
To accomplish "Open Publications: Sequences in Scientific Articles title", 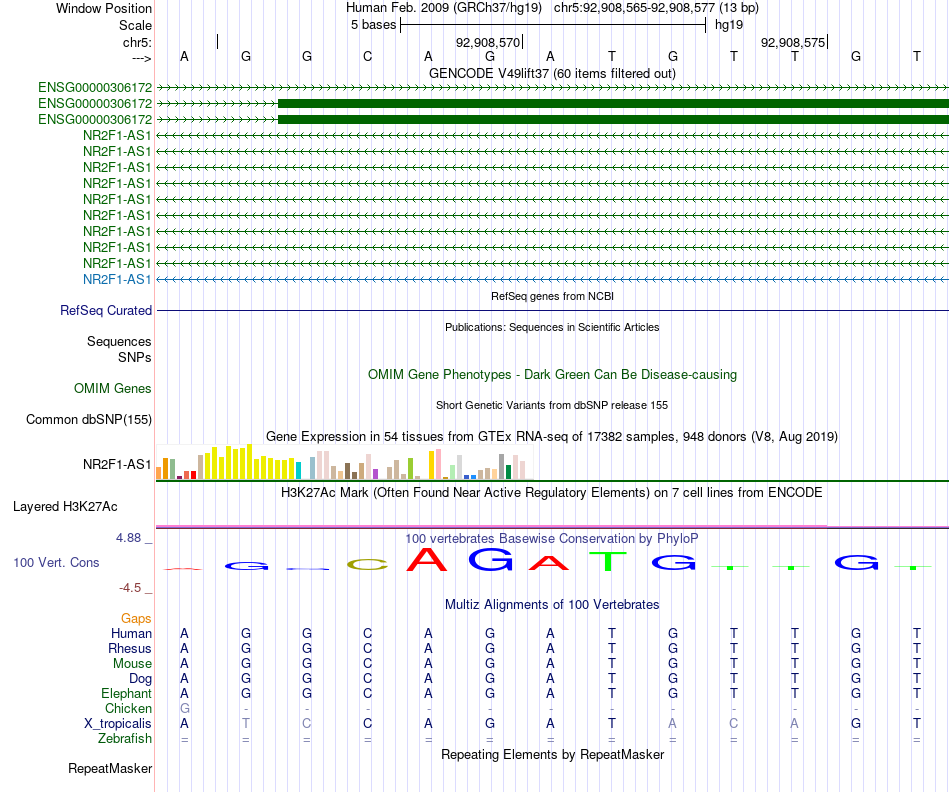I will tap(552, 327).
